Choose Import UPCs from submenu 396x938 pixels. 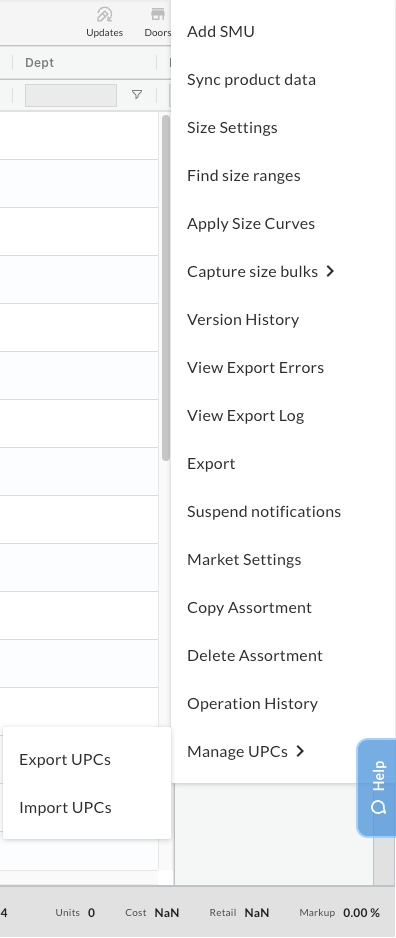[65, 808]
